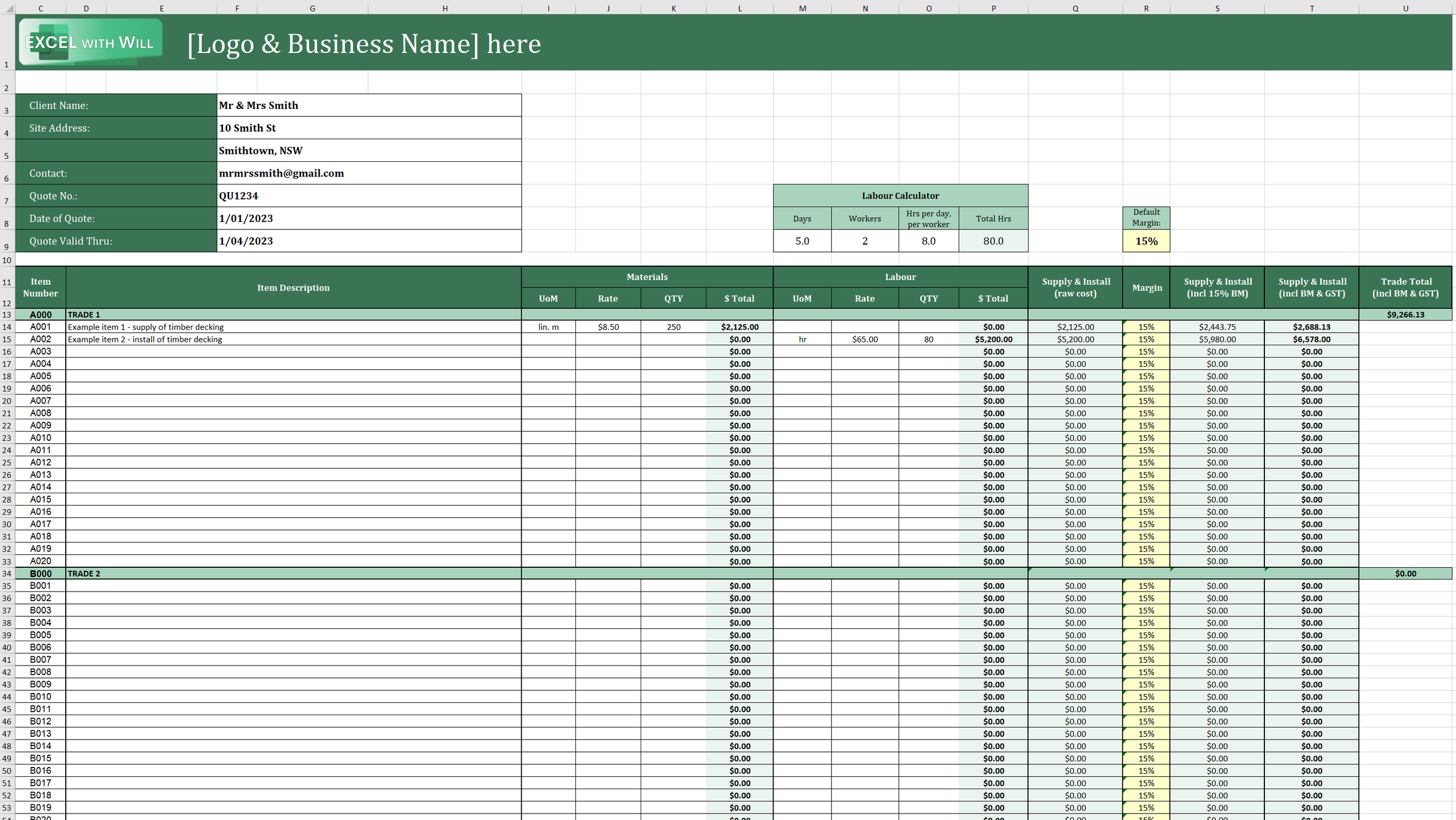This screenshot has width=1456, height=820.
Task: Select row 13 header
Action: [7, 314]
